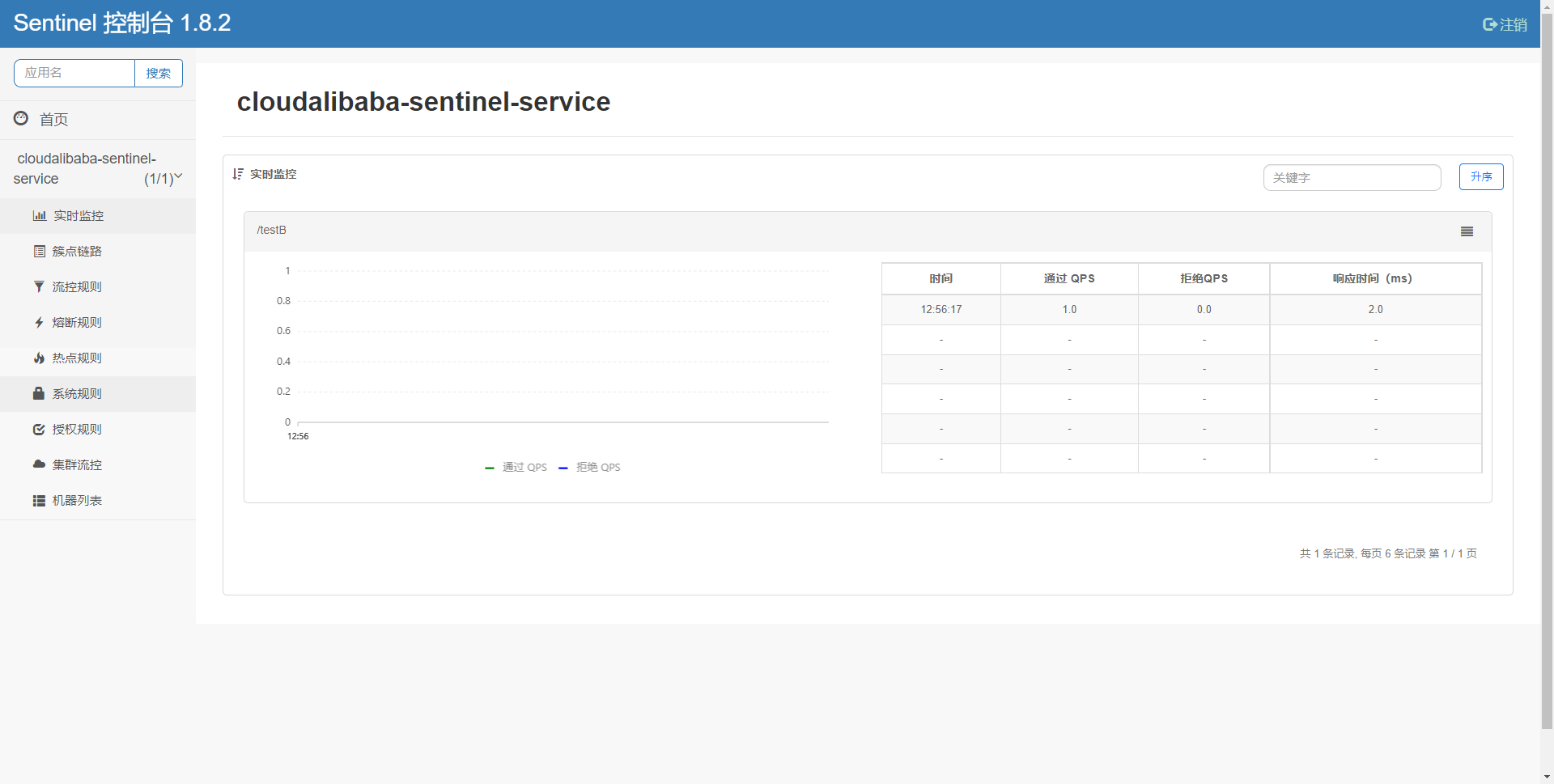Click the 熔断规则 lightning bolt icon
Image resolution: width=1554 pixels, height=784 pixels.
pos(39,323)
